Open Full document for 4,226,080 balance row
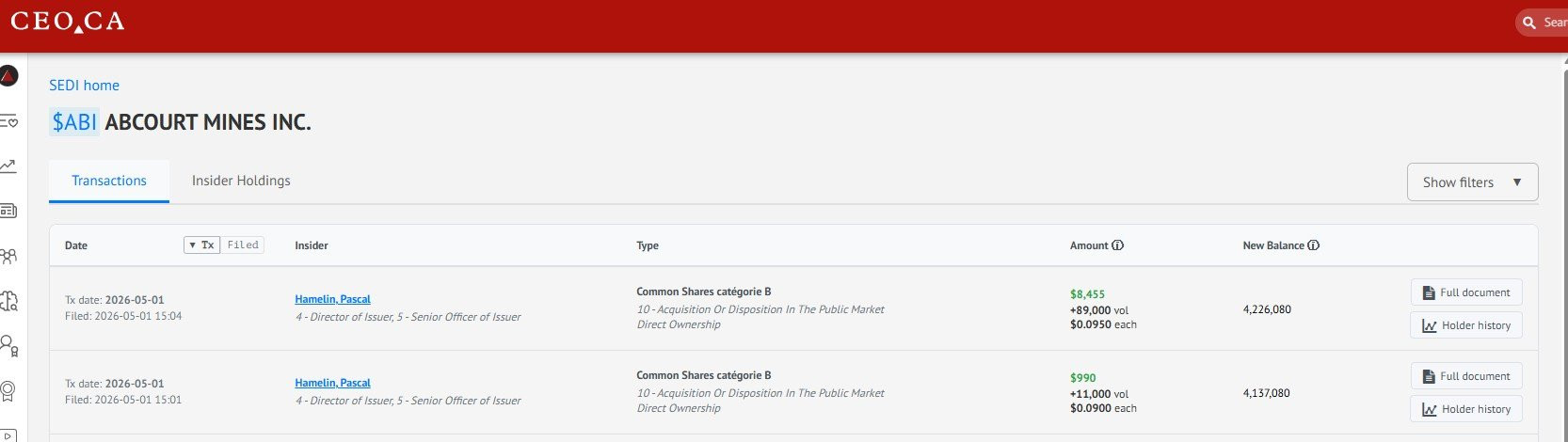This screenshot has height=442, width=1568. click(x=1466, y=292)
